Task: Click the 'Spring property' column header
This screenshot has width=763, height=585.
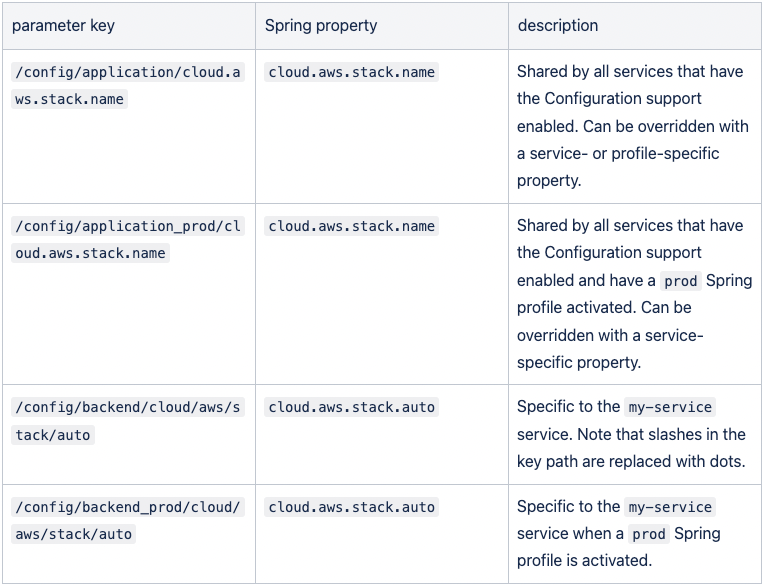Action: pos(321,25)
